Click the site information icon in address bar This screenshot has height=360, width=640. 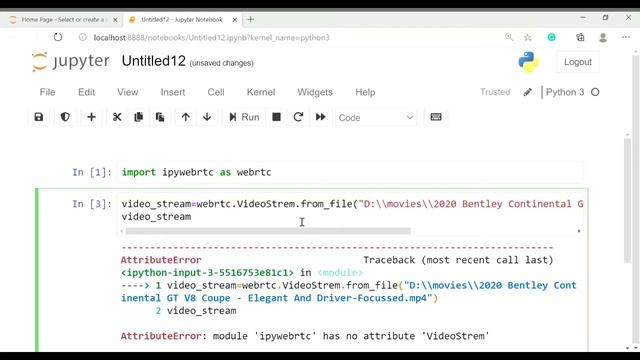(83, 38)
